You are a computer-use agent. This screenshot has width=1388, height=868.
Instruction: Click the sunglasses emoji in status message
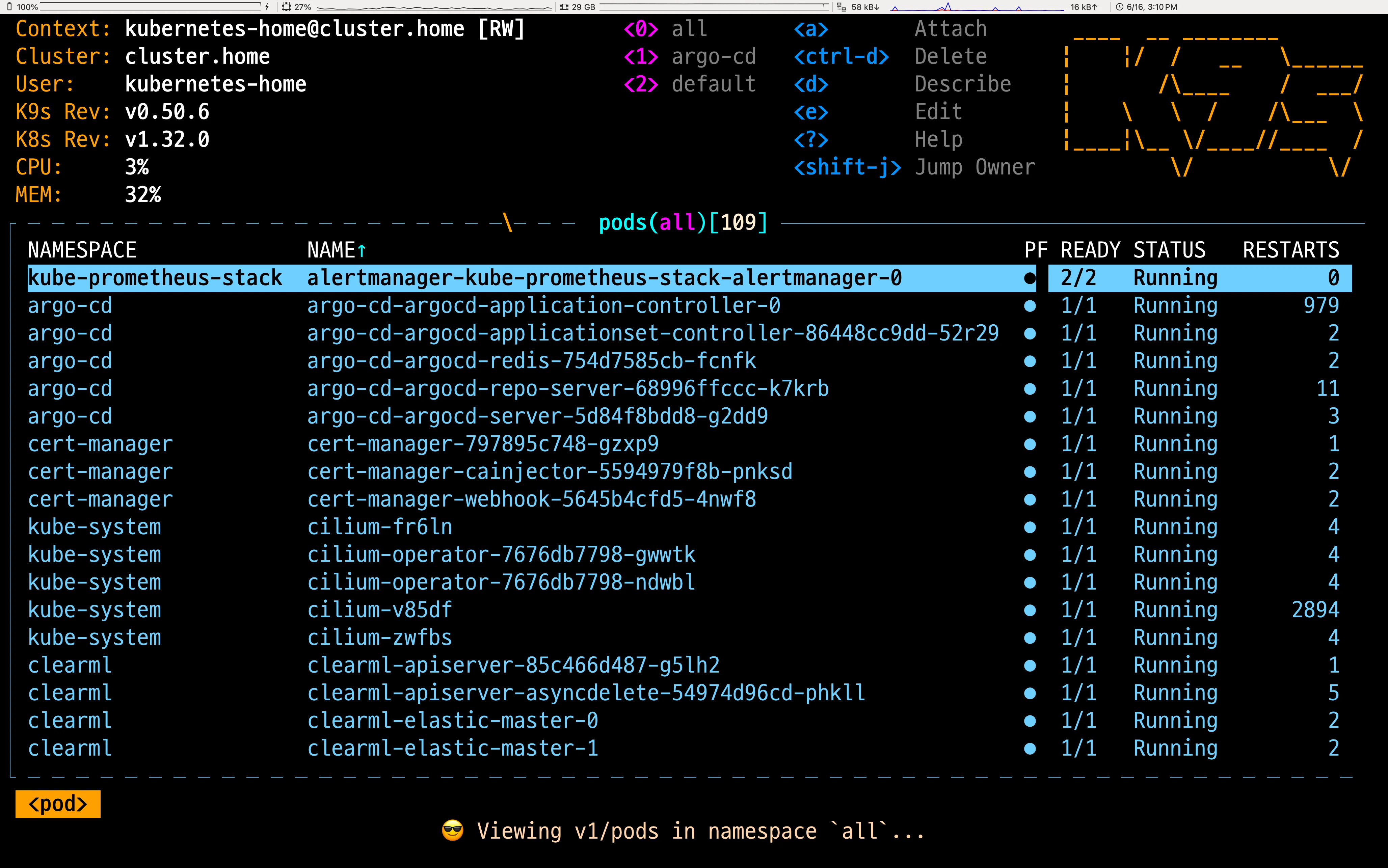pyautogui.click(x=452, y=830)
